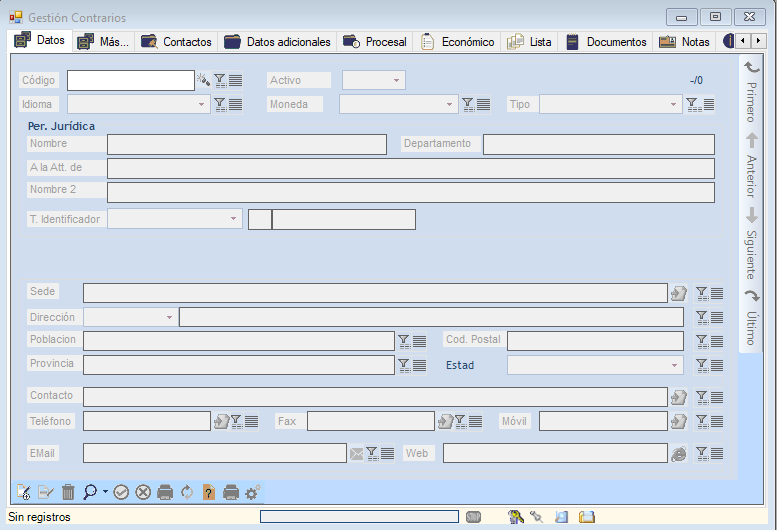Click the trash delete icon
This screenshot has width=777, height=530.
[68, 492]
